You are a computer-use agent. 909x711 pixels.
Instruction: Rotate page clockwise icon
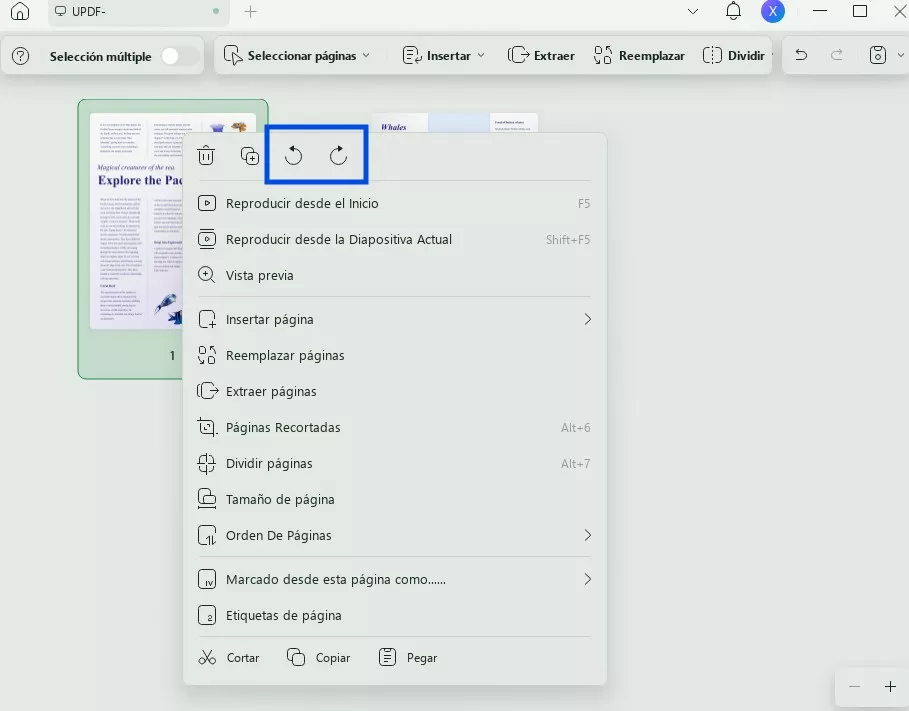pos(338,155)
